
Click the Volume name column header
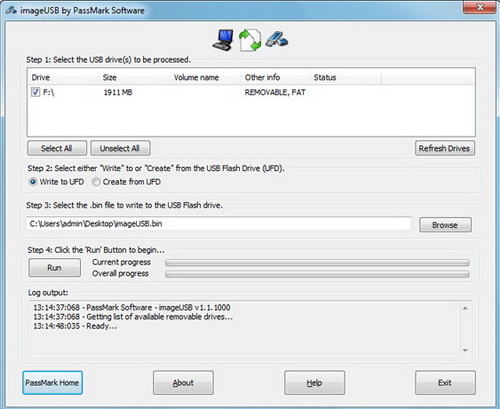pos(206,77)
